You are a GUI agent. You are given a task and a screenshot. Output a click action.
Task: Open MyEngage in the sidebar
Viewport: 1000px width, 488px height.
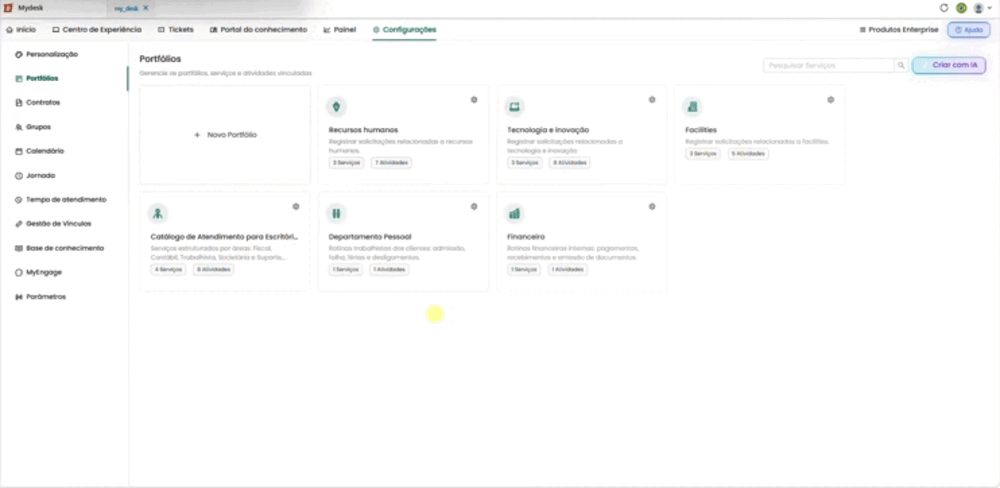[x=38, y=272]
